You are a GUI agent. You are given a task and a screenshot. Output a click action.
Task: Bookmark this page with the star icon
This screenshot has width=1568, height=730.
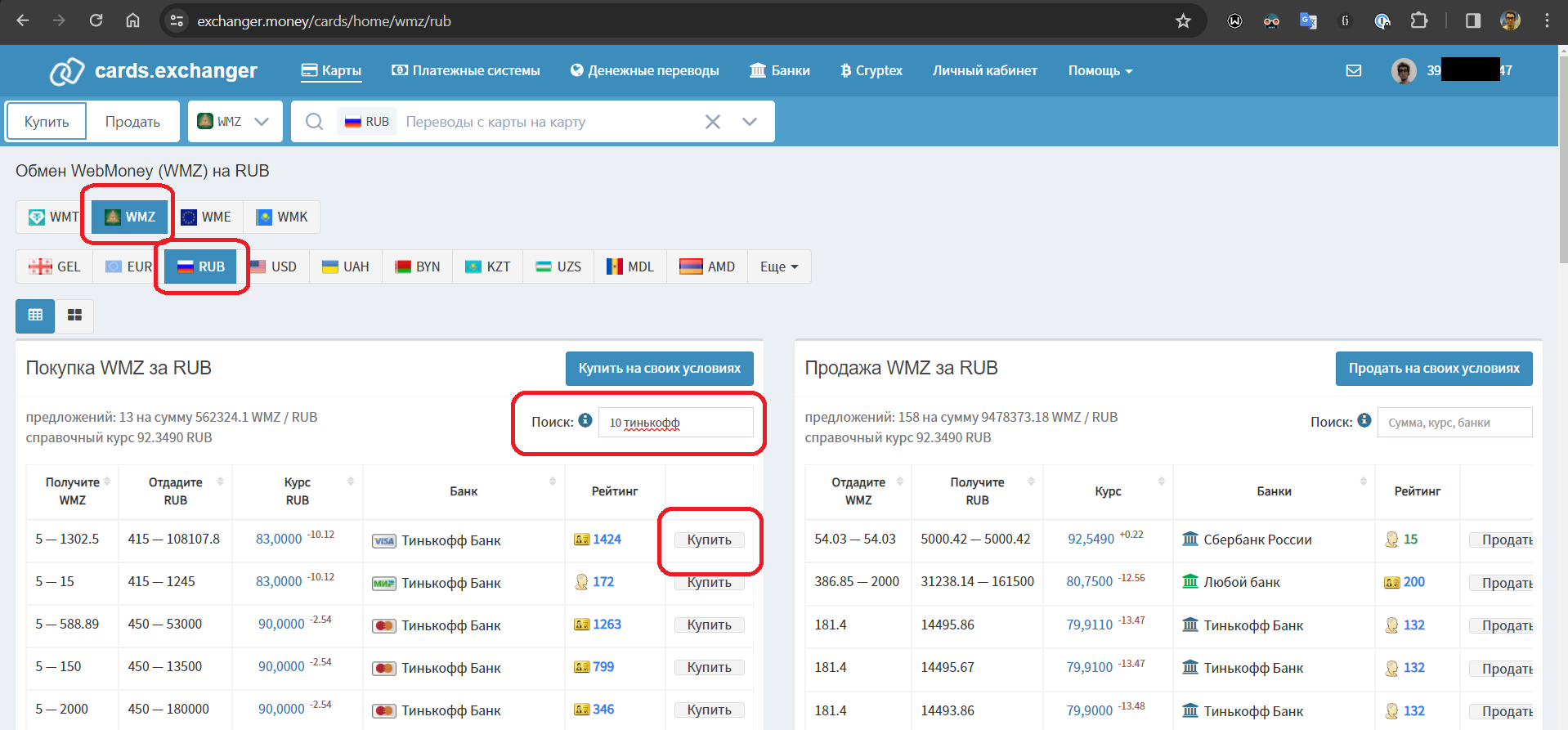1182,21
